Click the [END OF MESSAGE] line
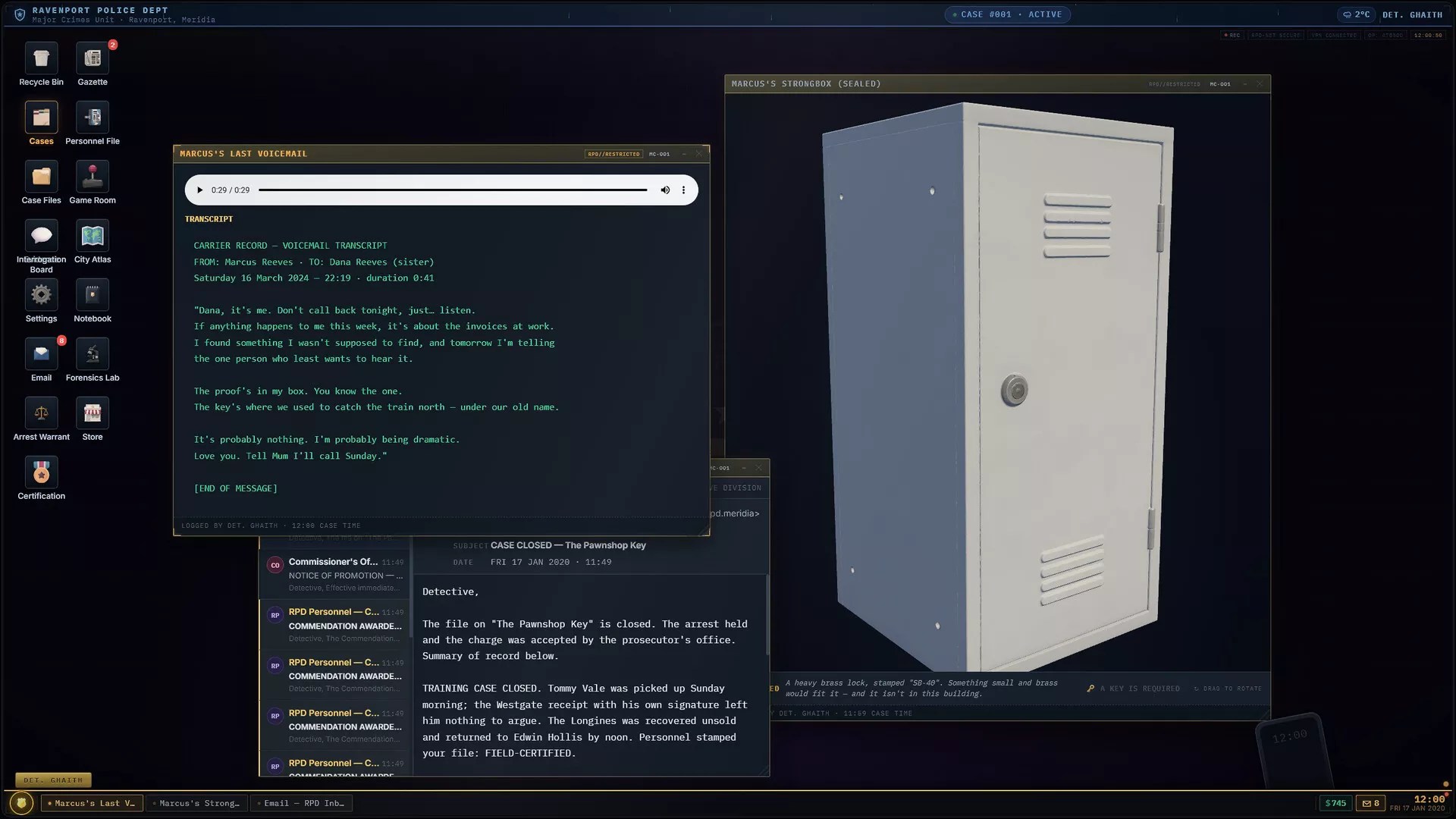The width and height of the screenshot is (1456, 819). [235, 488]
